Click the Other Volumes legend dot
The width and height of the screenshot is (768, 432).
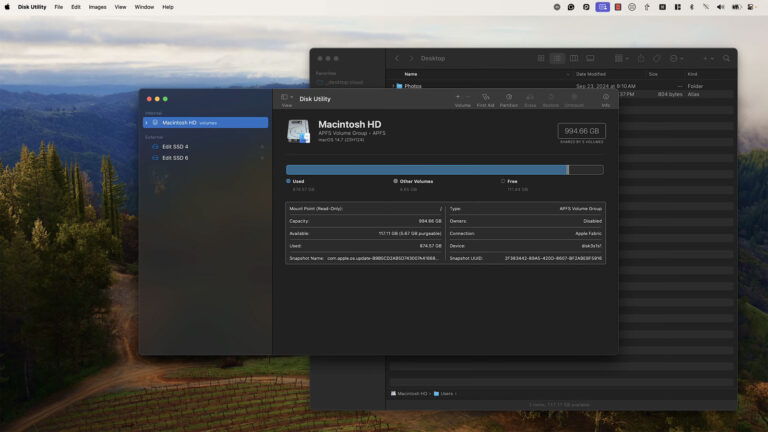coord(395,181)
